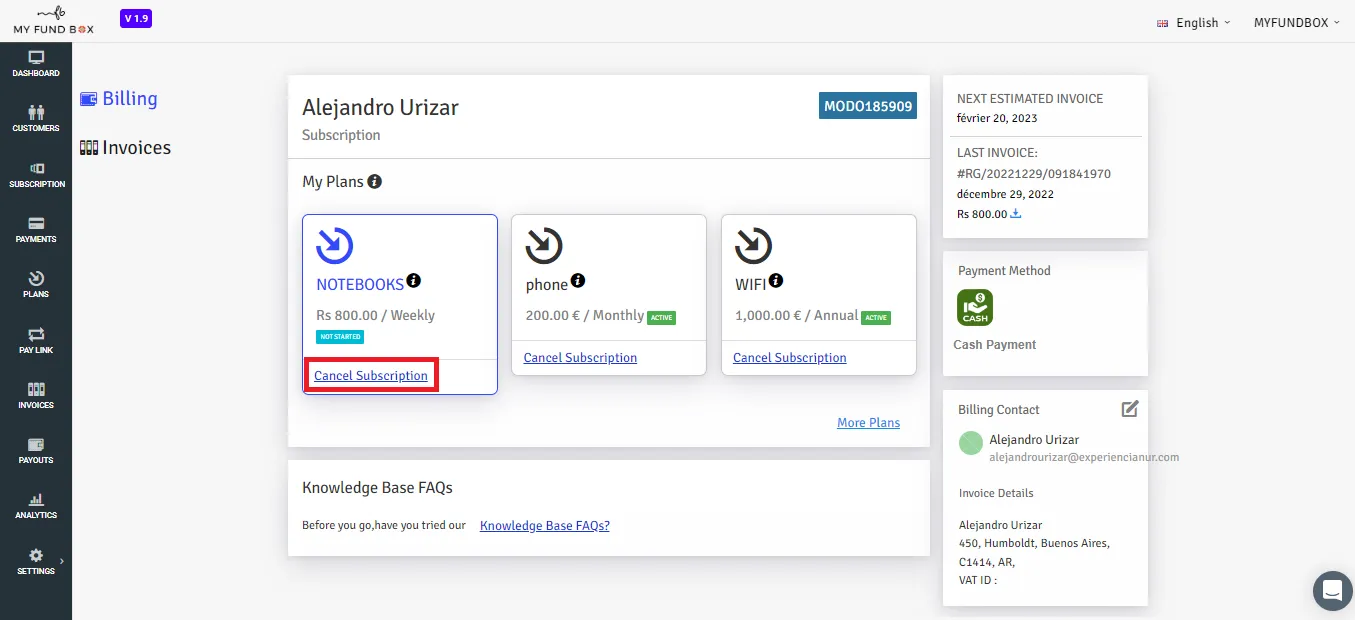Click the info icon beside WIFI
1355x620 pixels.
coord(776,281)
